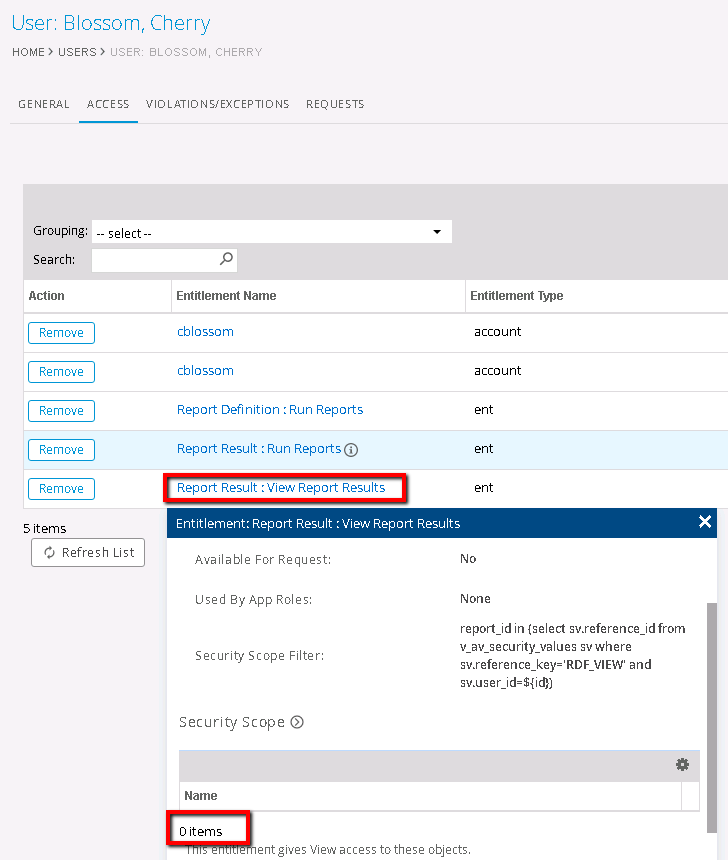Click the Refresh List button
This screenshot has height=860, width=728.
[x=88, y=553]
